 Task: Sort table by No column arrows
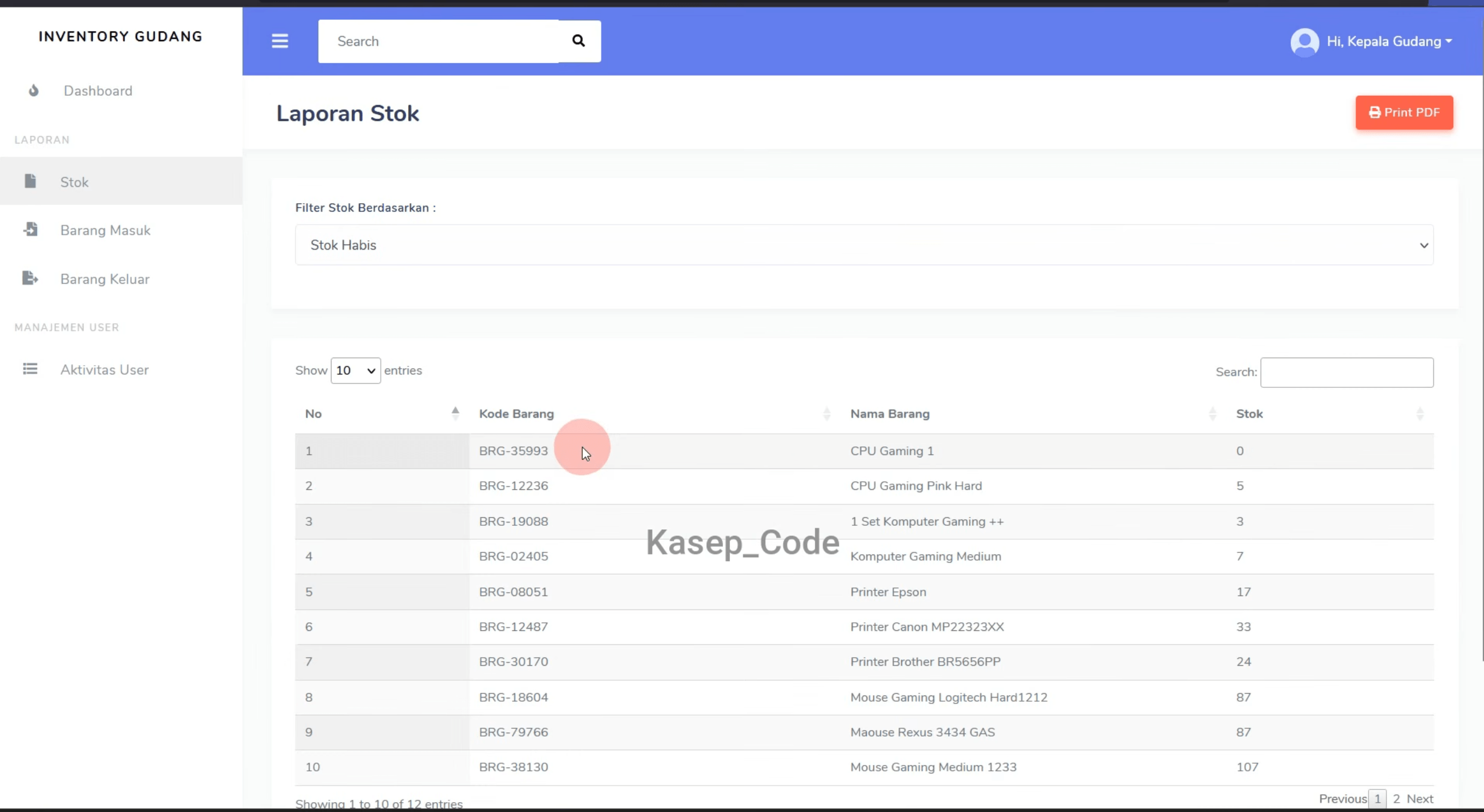pos(455,413)
